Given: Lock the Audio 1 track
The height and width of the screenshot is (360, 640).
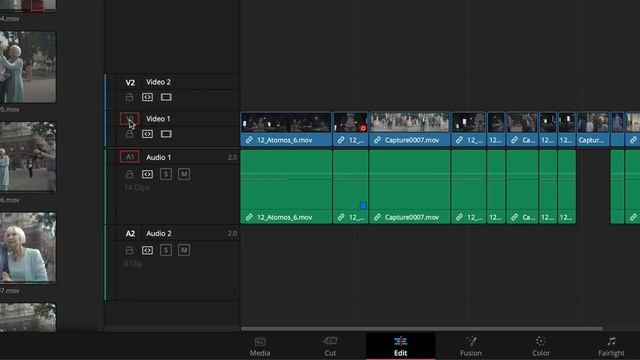Looking at the screenshot, I should coord(129,174).
